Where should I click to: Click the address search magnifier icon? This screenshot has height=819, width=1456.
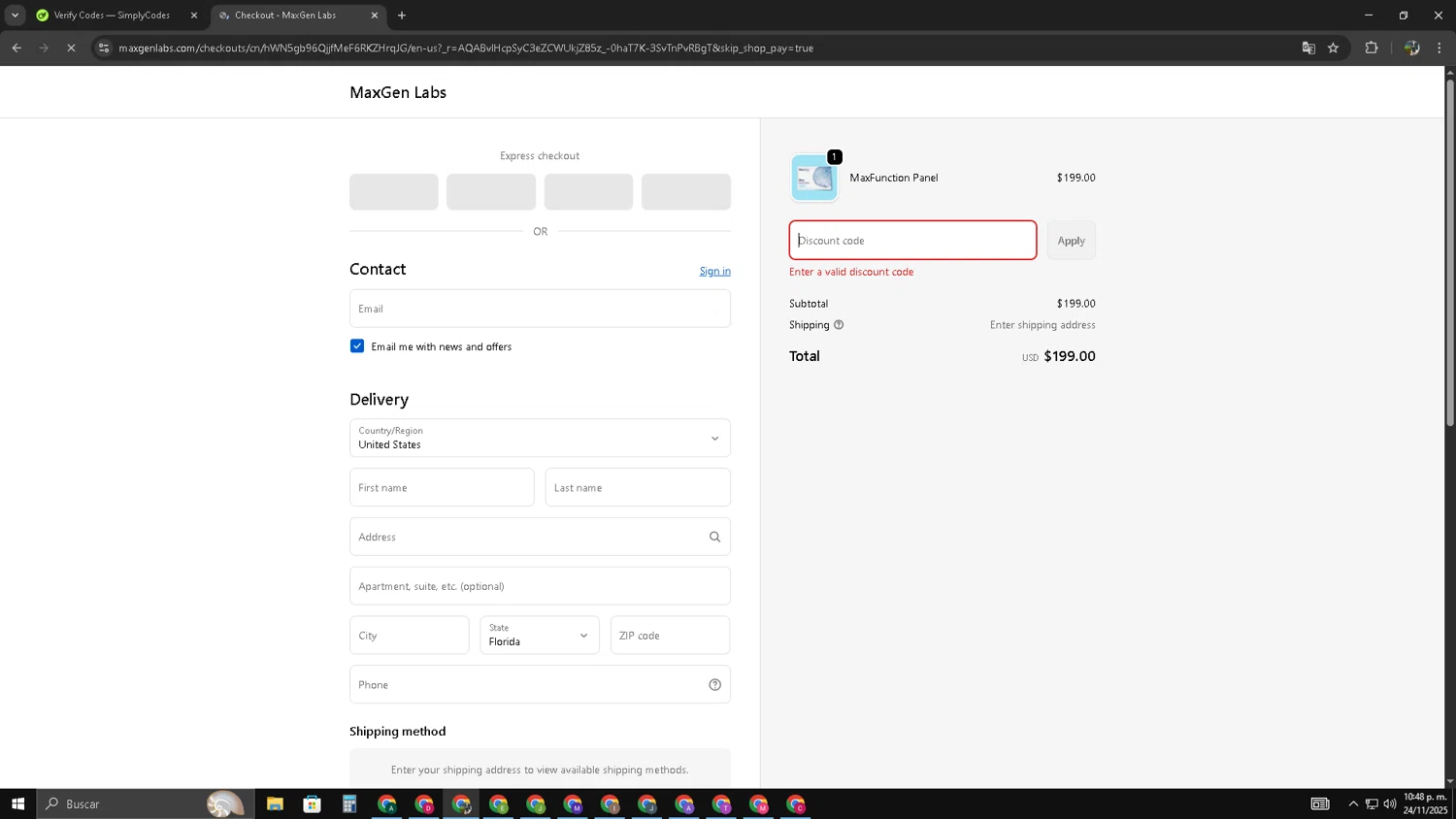pyautogui.click(x=715, y=537)
